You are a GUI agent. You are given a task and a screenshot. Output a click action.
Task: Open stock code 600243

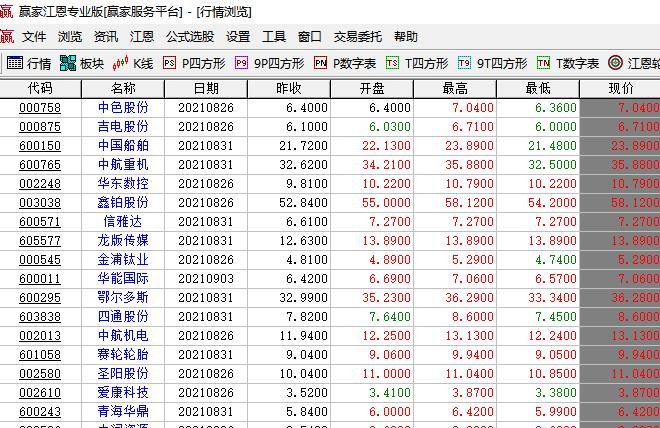click(40, 412)
